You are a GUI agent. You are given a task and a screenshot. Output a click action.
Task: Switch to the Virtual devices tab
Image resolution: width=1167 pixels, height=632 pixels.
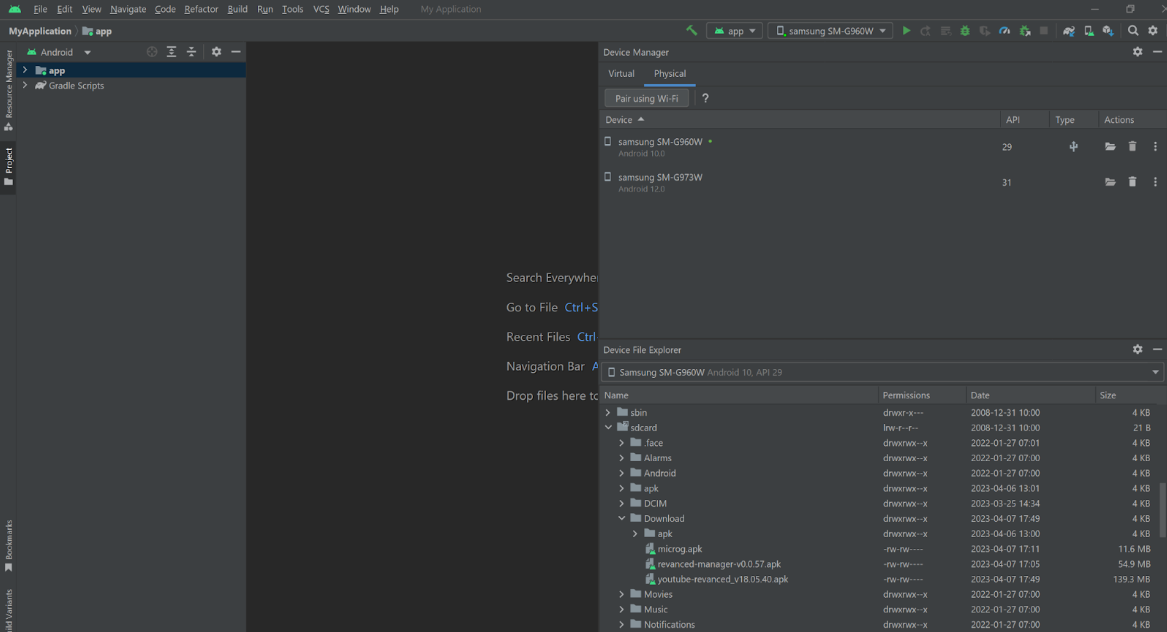coord(621,73)
